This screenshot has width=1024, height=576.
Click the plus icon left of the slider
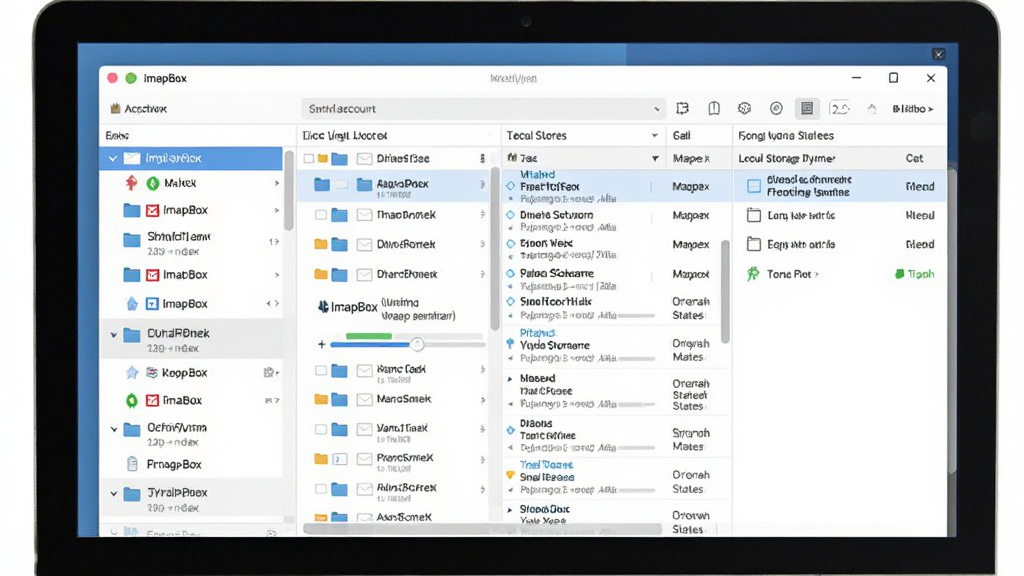(321, 344)
